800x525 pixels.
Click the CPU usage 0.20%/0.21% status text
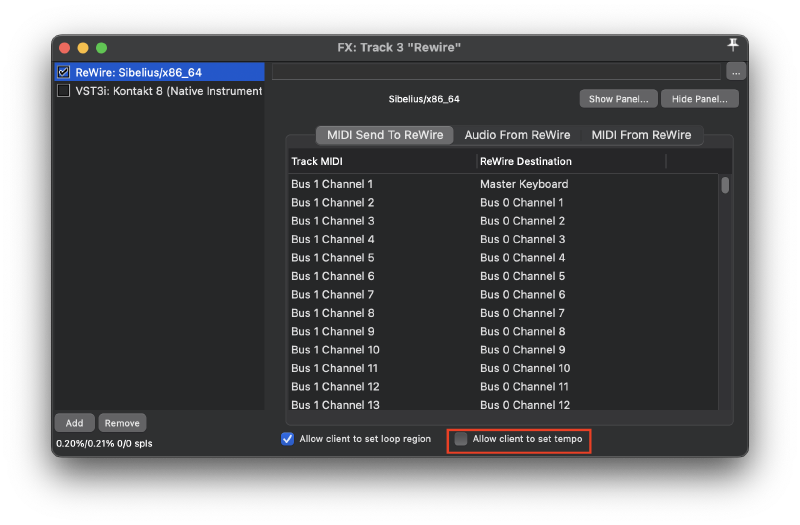104,443
